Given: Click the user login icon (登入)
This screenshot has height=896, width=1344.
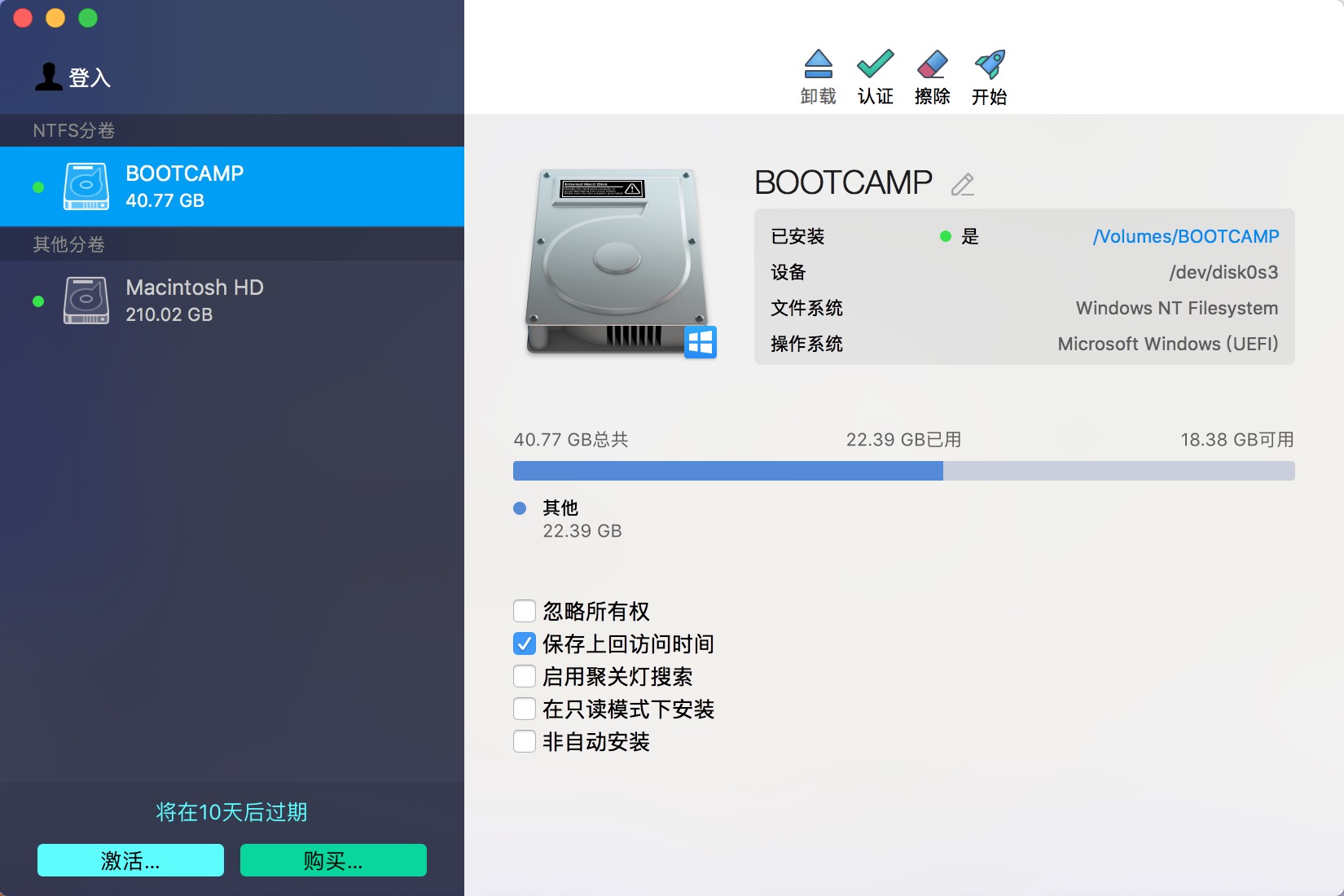Looking at the screenshot, I should [x=49, y=77].
